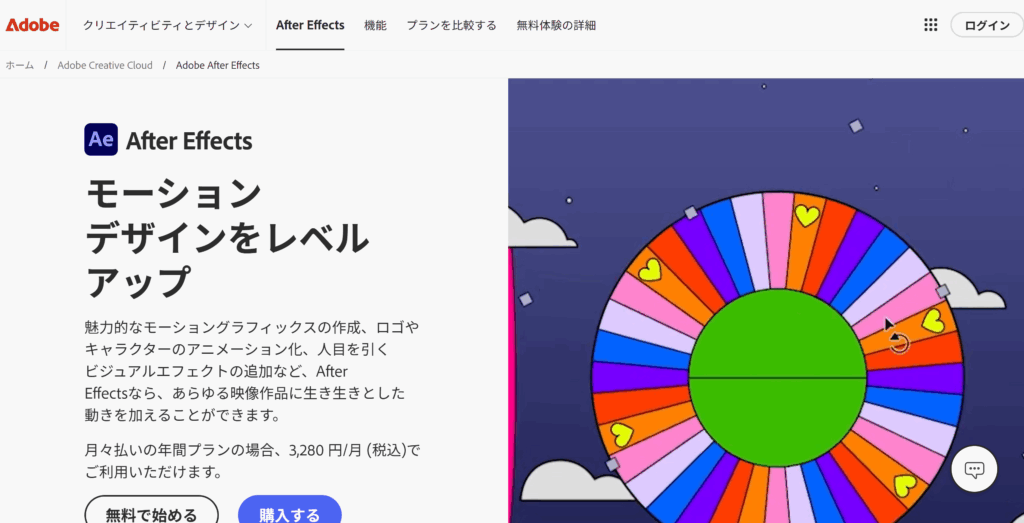1024x523 pixels.
Task: Click the Adobe logo in the header
Action: point(32,25)
